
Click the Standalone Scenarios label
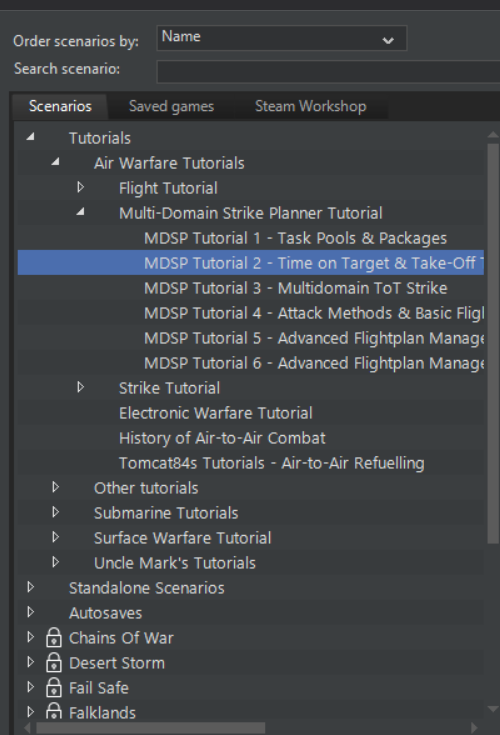tap(147, 588)
